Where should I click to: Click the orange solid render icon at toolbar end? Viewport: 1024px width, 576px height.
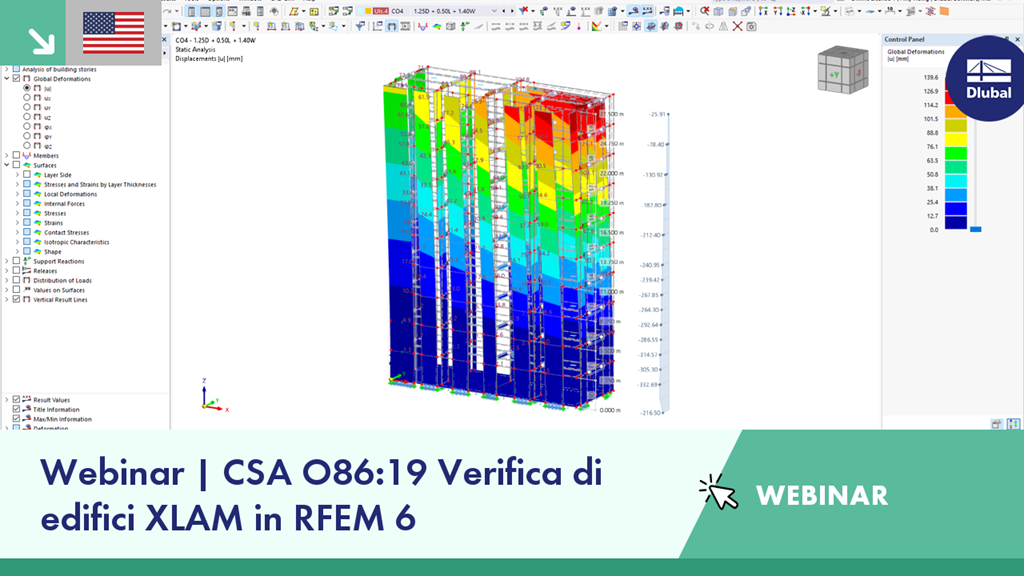tap(944, 11)
